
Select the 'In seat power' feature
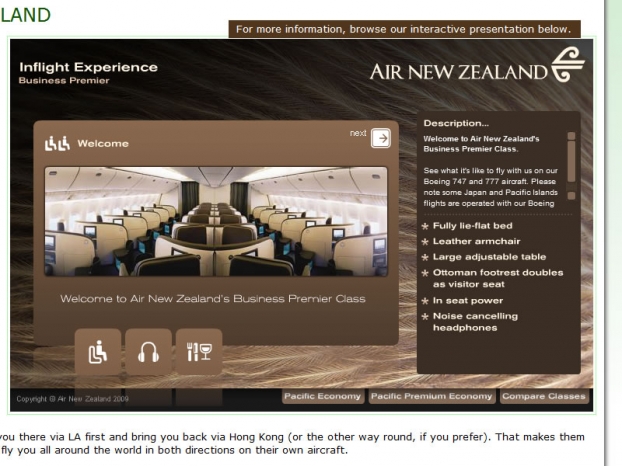[468, 301]
